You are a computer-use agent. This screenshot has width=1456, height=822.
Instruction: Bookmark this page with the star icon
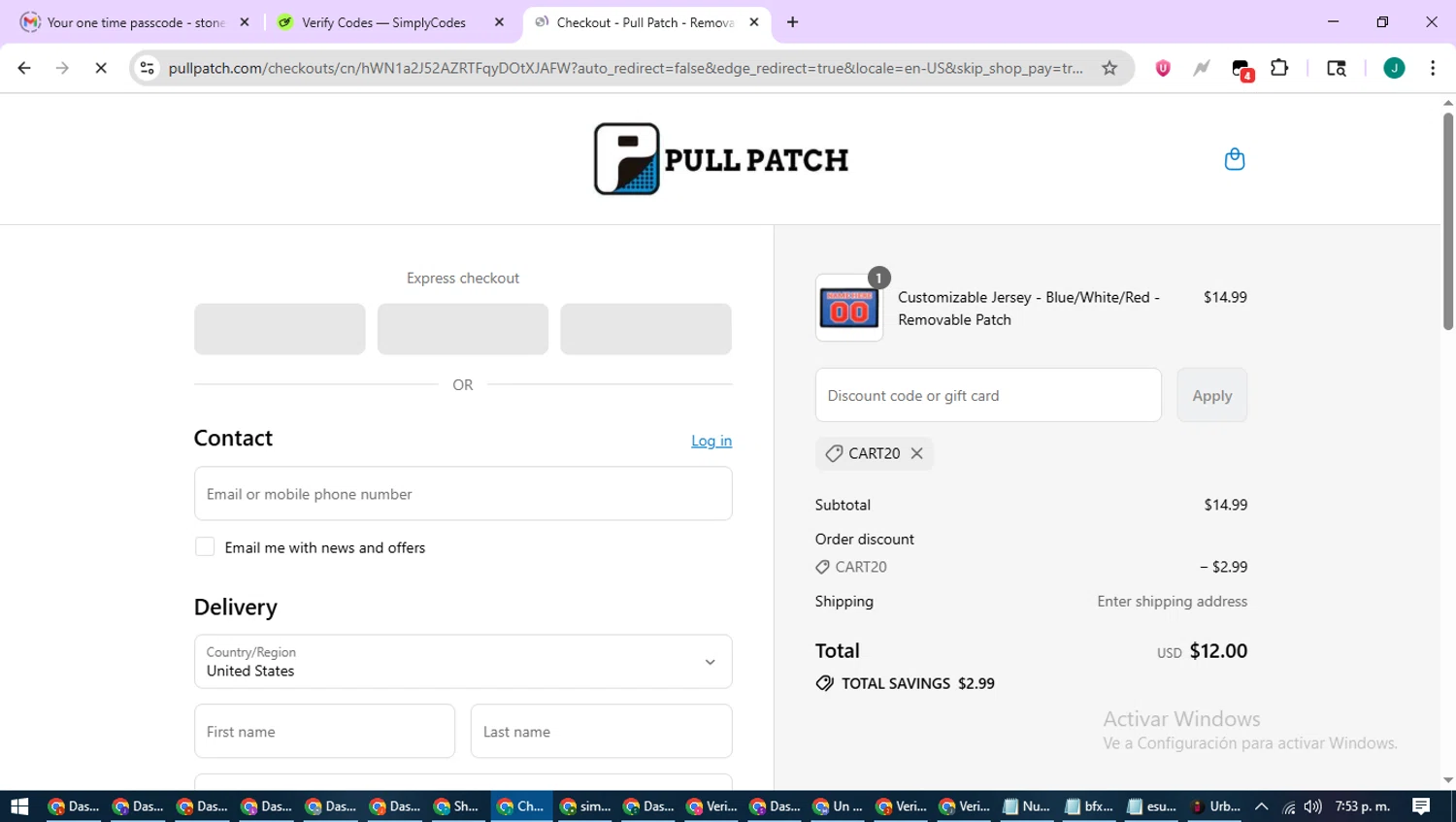click(1109, 68)
